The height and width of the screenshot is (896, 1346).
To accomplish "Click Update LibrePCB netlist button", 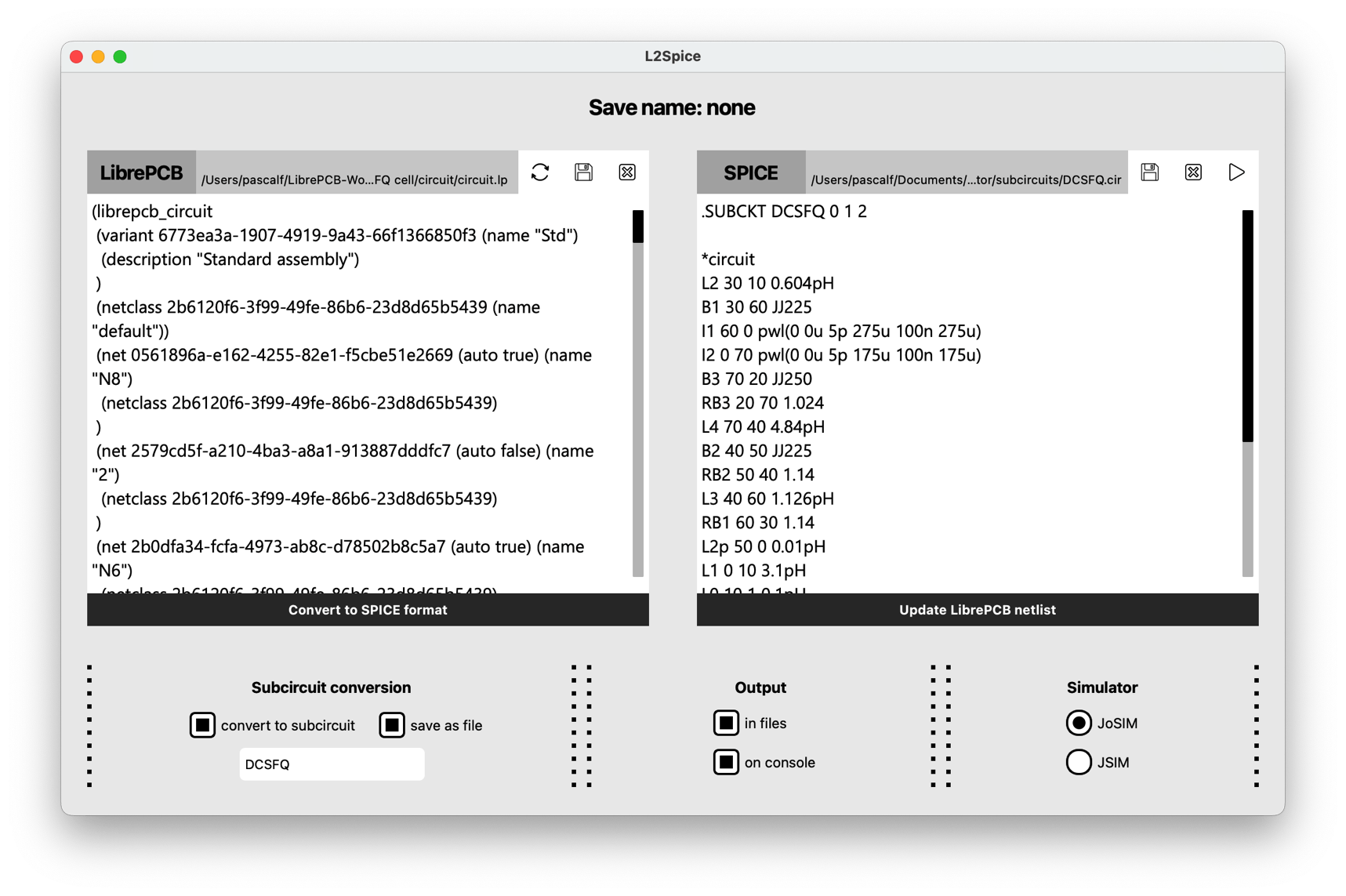I will 977,610.
